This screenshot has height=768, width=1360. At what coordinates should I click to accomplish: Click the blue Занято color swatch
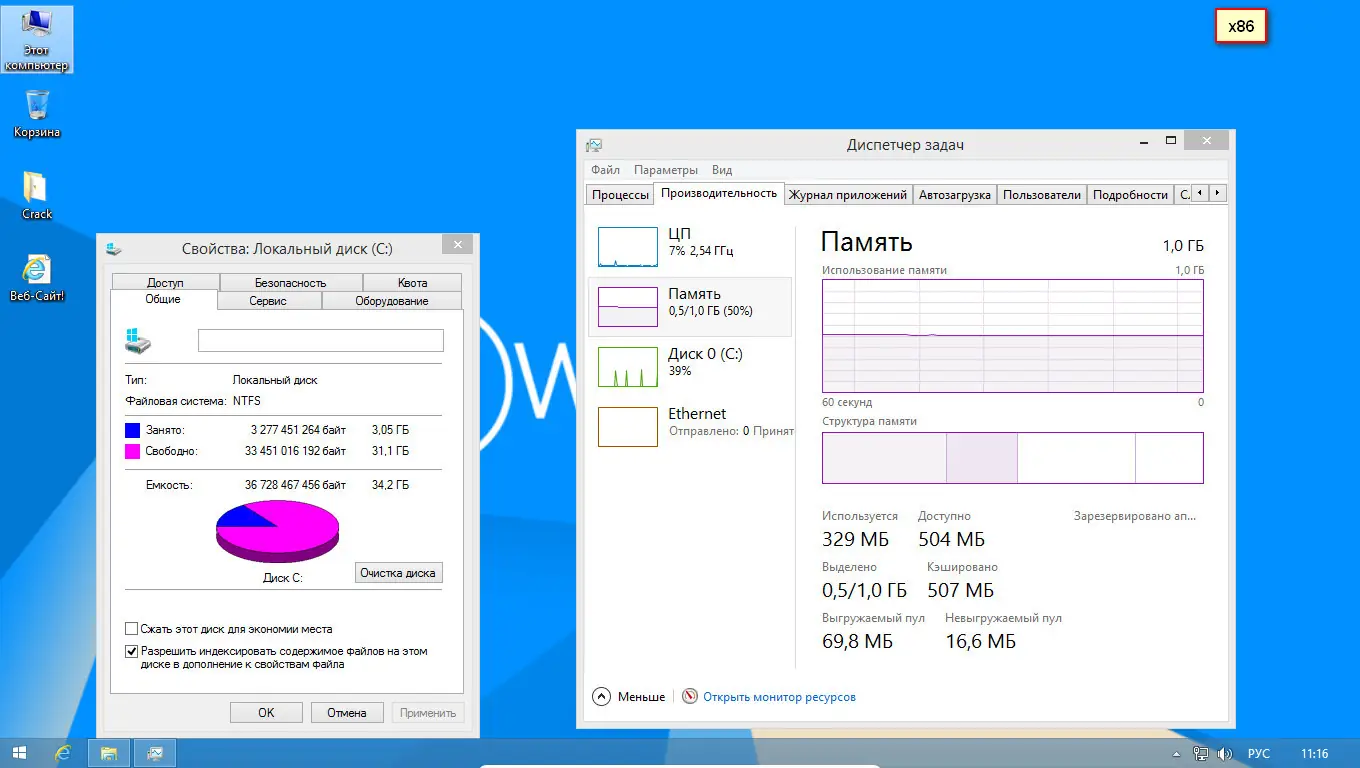pos(133,430)
